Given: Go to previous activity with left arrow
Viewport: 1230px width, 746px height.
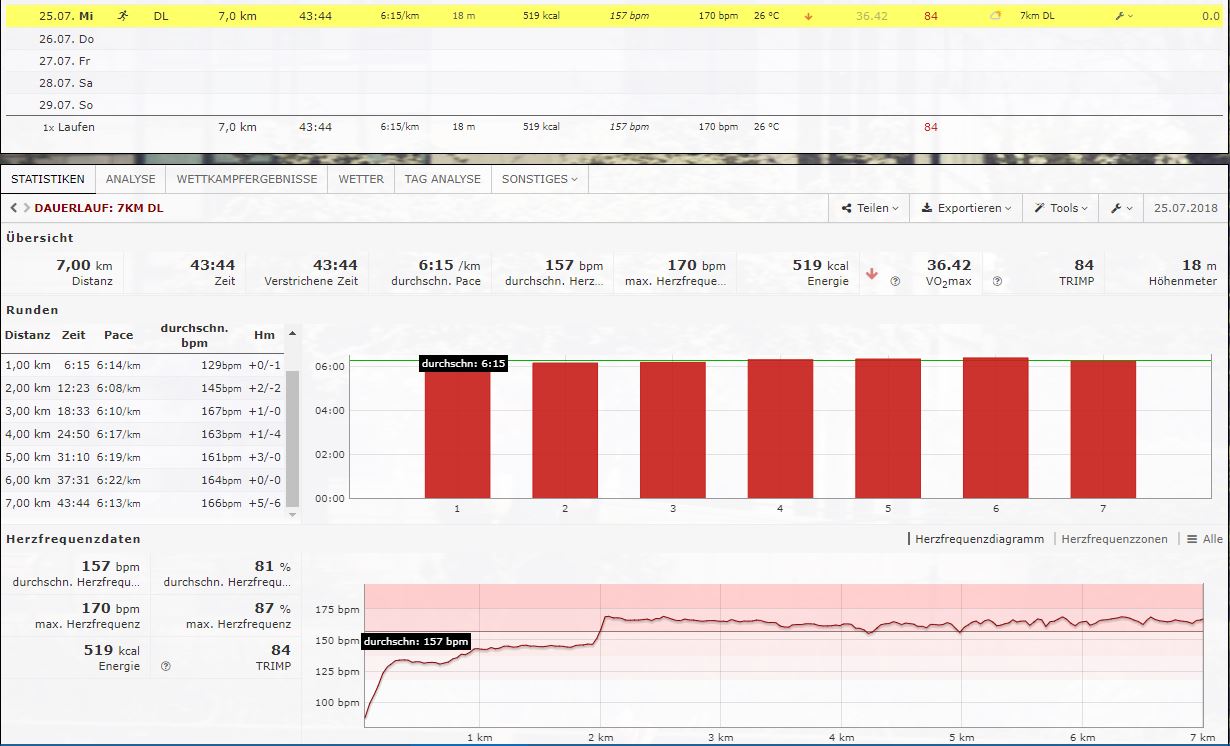Looking at the screenshot, I should 13,208.
